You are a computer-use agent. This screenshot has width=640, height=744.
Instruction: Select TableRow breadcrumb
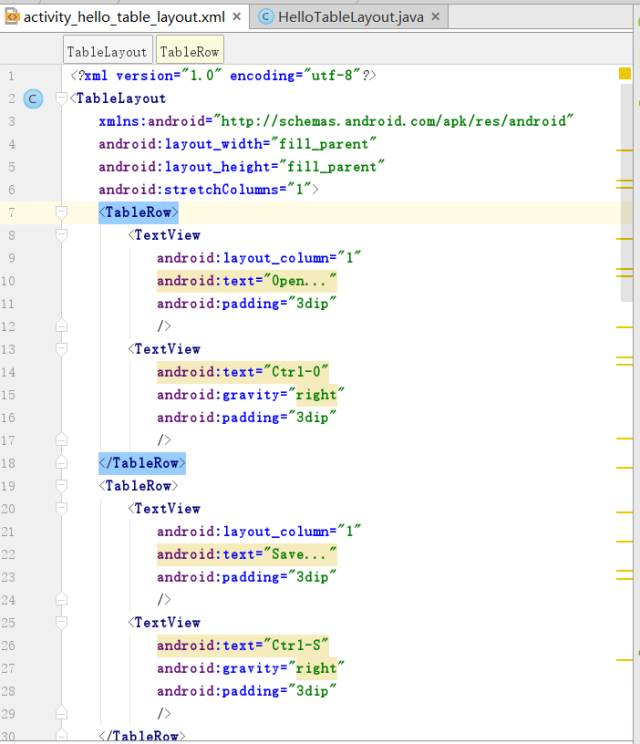[x=189, y=50]
